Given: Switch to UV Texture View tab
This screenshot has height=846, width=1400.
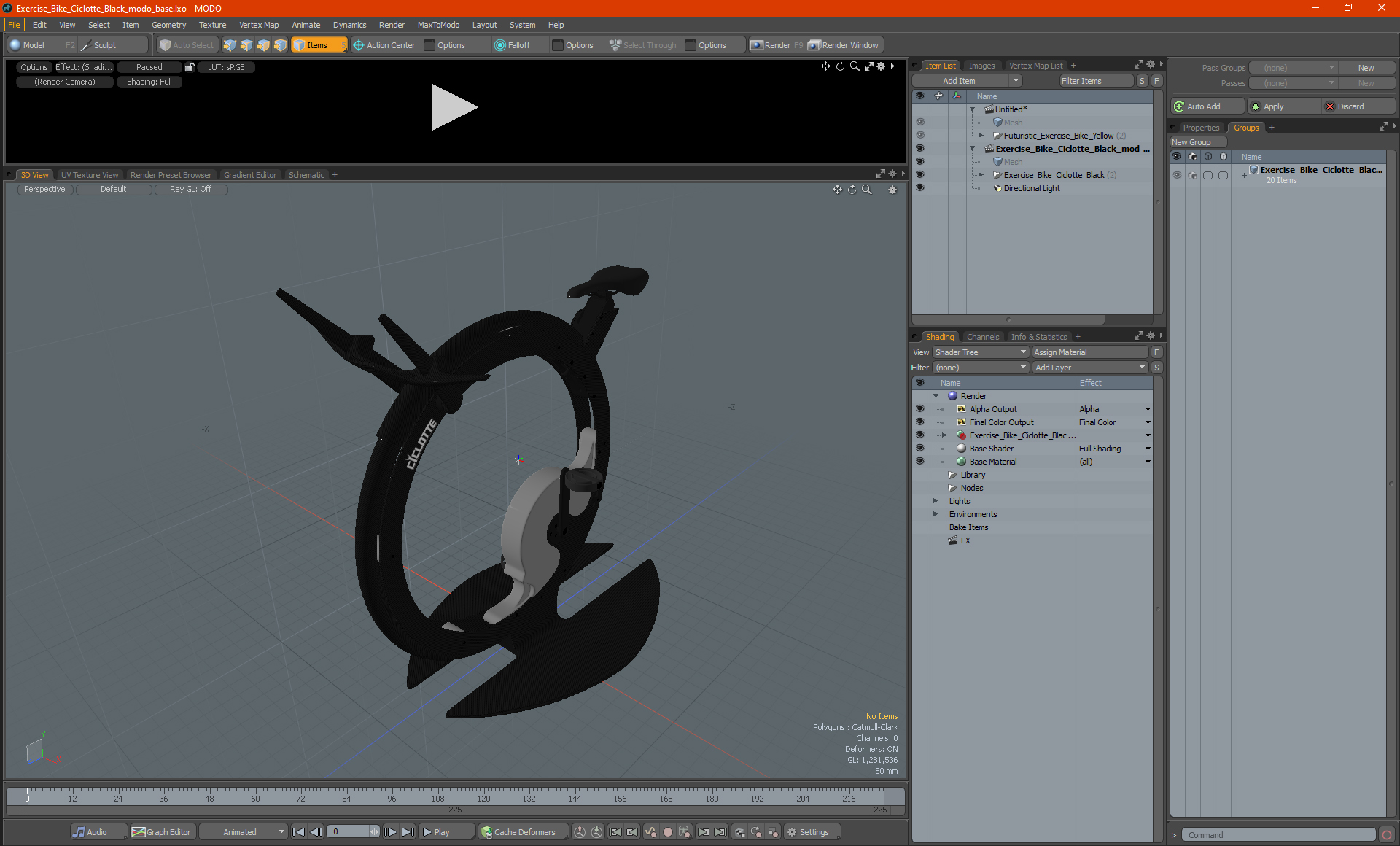Looking at the screenshot, I should click(x=90, y=175).
